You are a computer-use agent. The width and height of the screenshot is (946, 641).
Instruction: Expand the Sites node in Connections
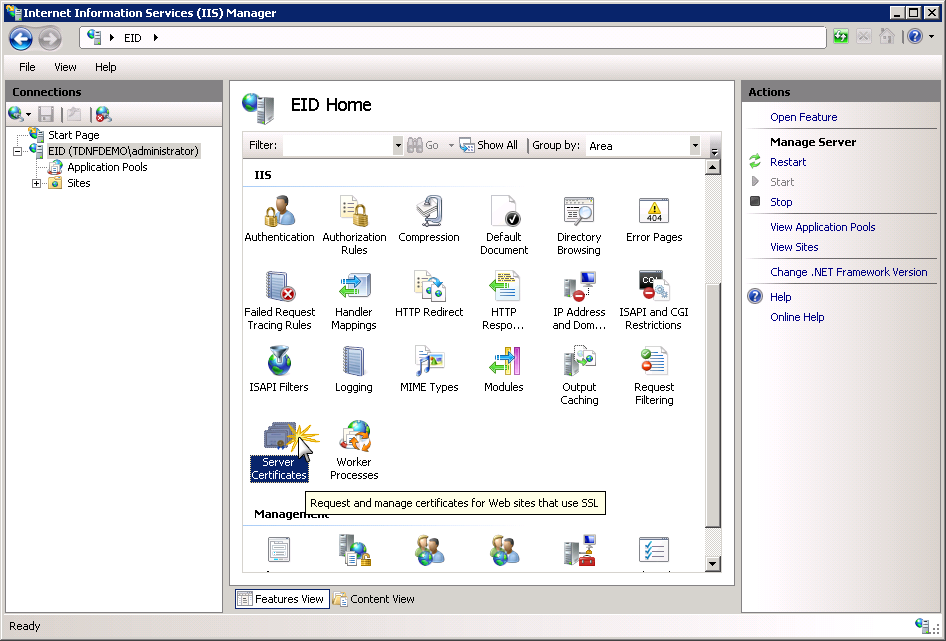[36, 182]
